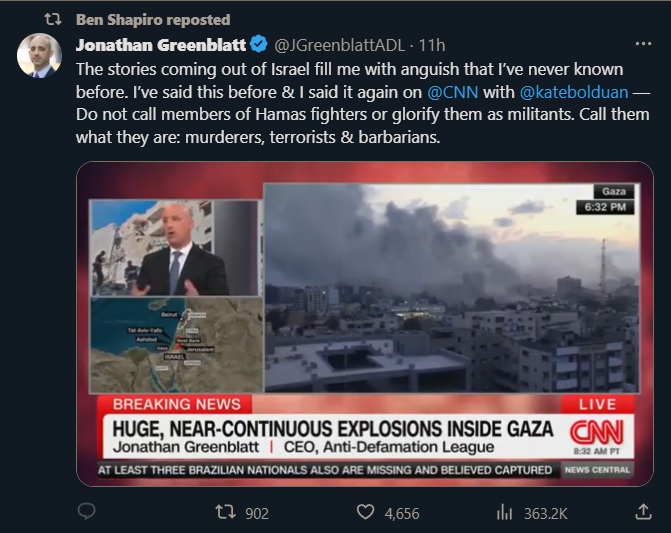Open the @CNN mention link
The image size is (671, 533).
click(x=452, y=92)
